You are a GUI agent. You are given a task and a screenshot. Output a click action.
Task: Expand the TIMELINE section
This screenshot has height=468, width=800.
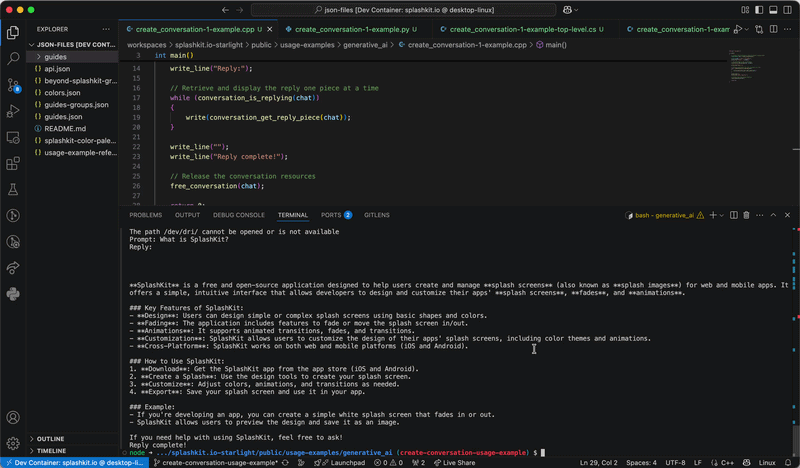[72, 451]
